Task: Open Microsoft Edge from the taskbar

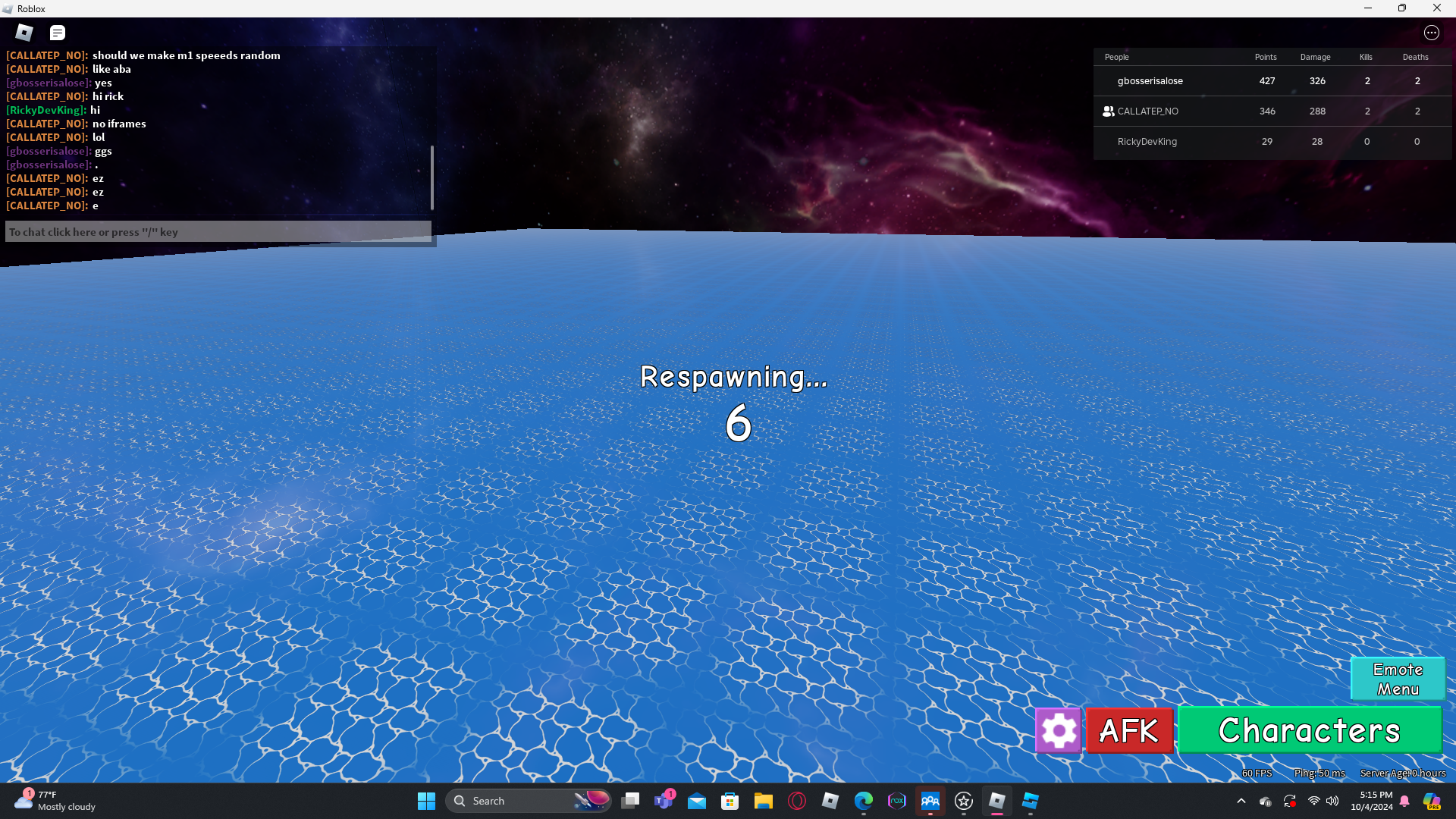Action: pyautogui.click(x=863, y=801)
